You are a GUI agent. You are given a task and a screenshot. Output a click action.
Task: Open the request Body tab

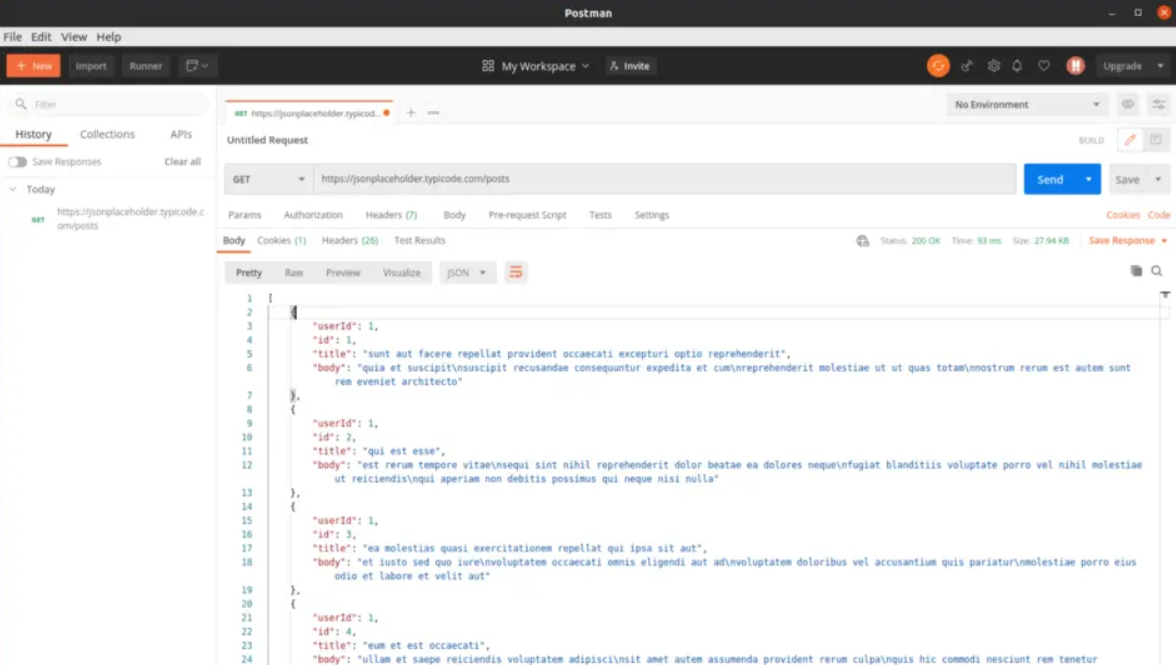coord(454,215)
